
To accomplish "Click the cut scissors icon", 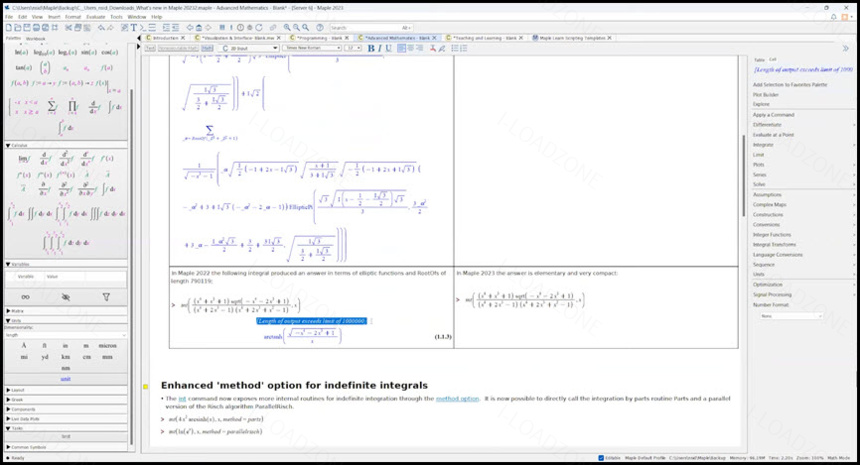I will [69, 27].
